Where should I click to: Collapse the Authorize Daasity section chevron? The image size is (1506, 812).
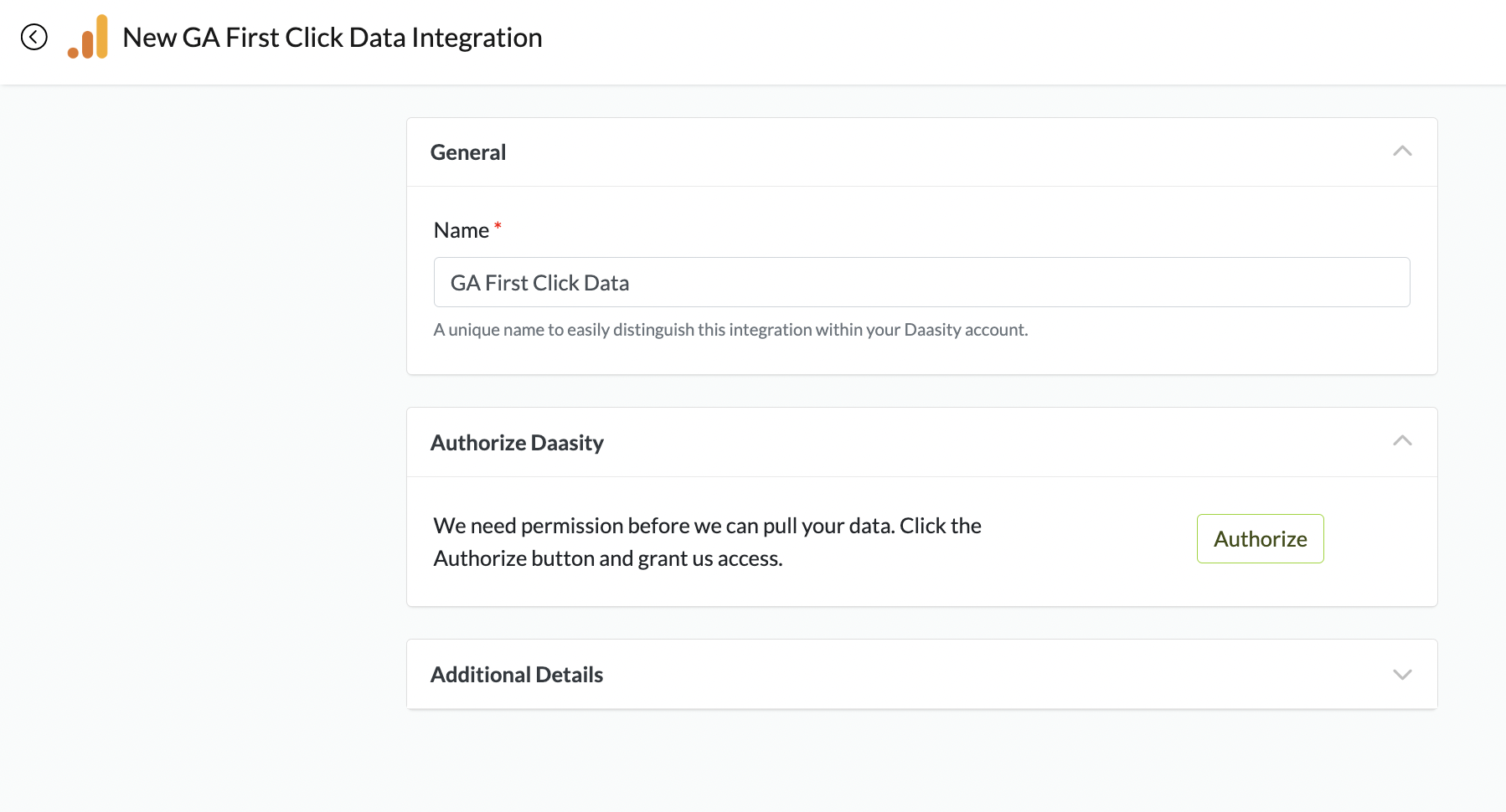pyautogui.click(x=1402, y=441)
